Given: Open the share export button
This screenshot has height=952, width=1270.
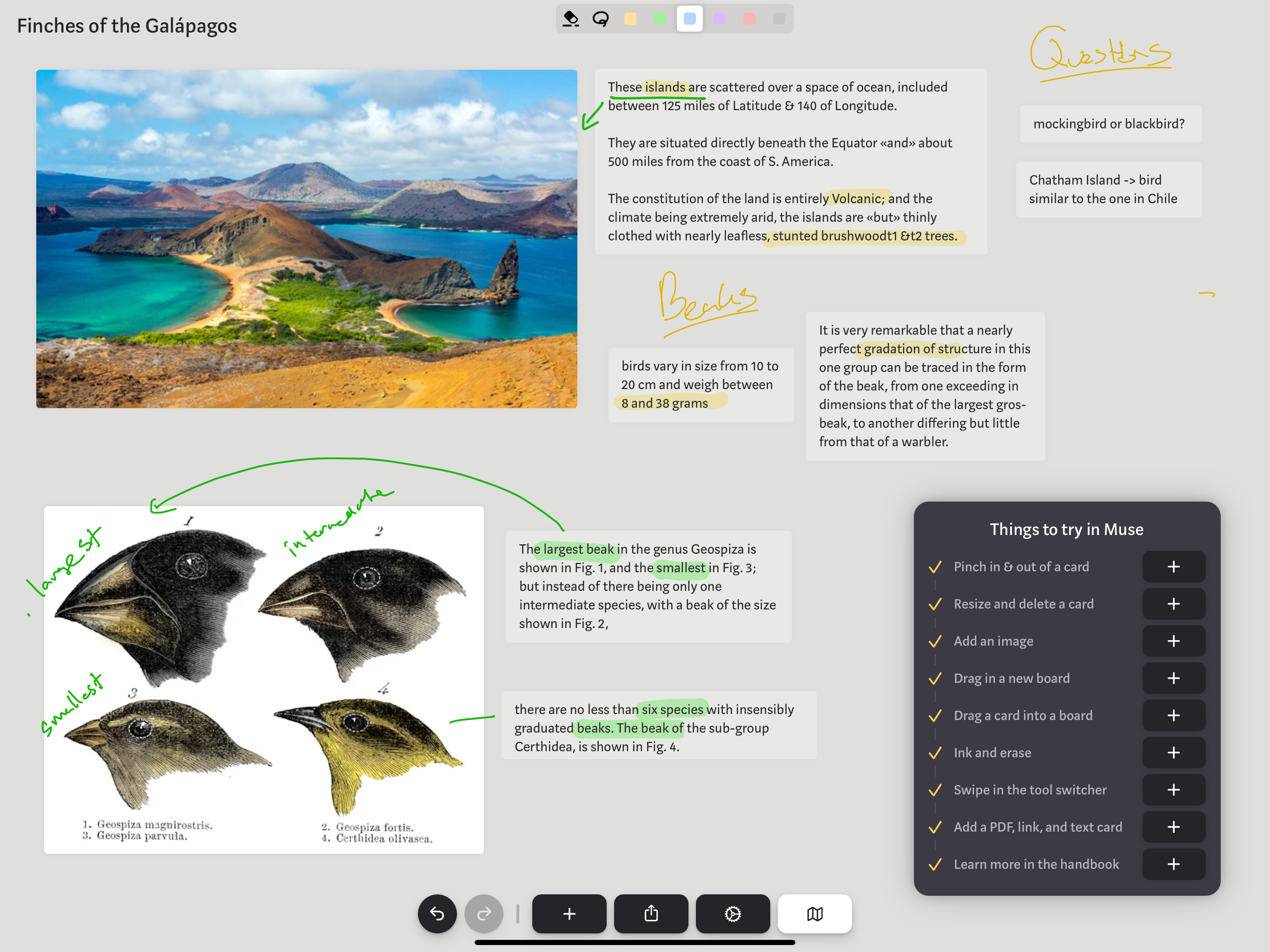Looking at the screenshot, I should [x=650, y=913].
